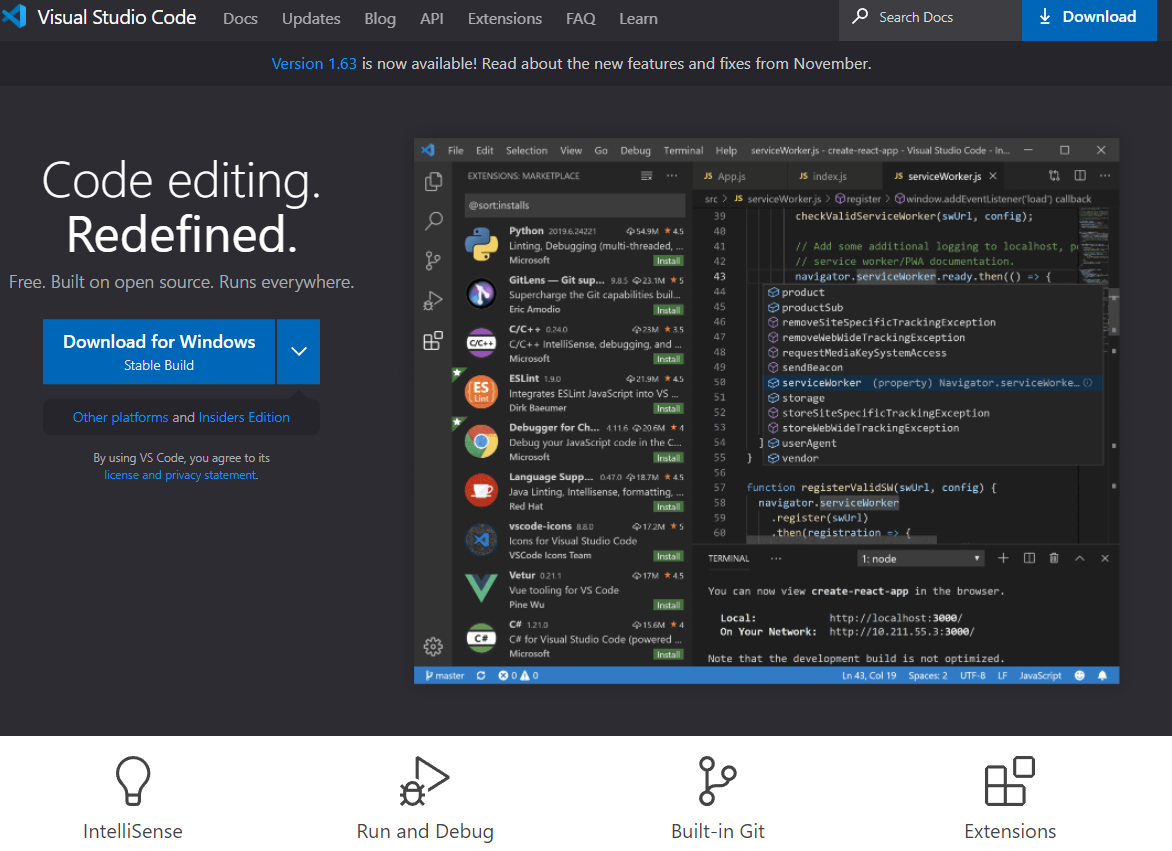
Task: Click the Java Language Support coffee icon
Action: [481, 491]
